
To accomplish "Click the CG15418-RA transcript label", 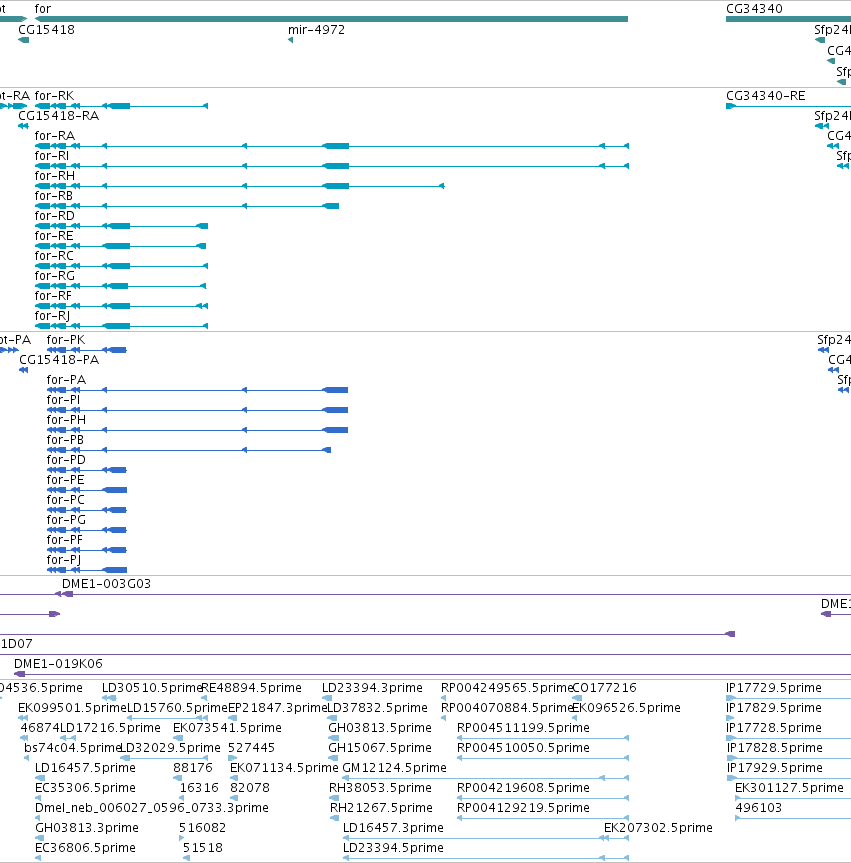I will coord(58,116).
